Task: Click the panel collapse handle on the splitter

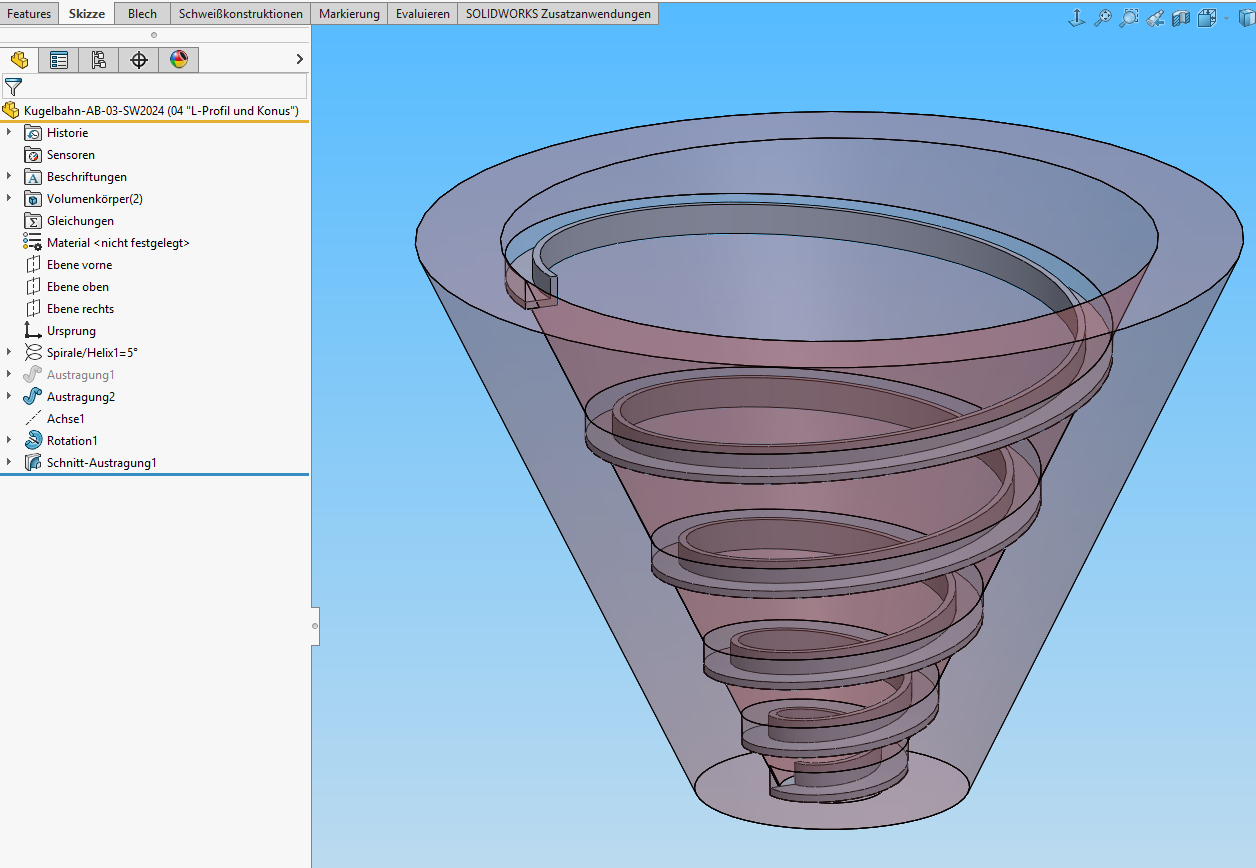Action: tap(315, 626)
